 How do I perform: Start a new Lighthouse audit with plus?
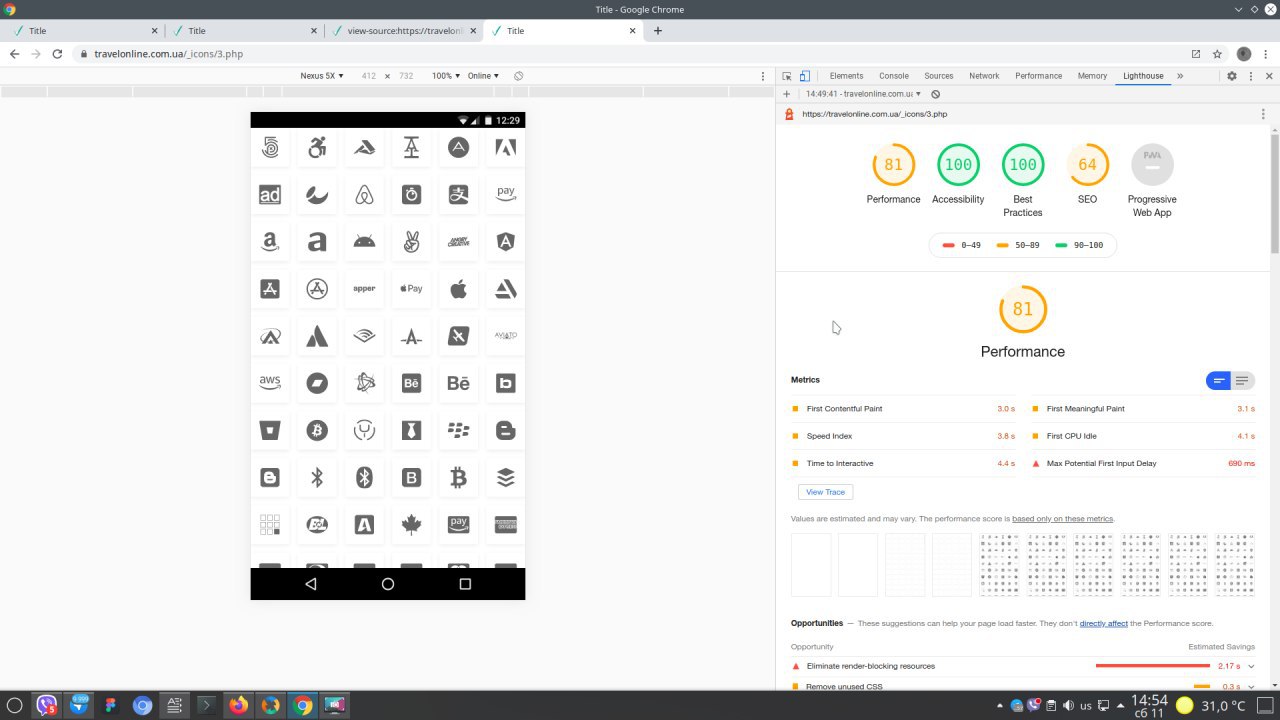click(x=786, y=94)
